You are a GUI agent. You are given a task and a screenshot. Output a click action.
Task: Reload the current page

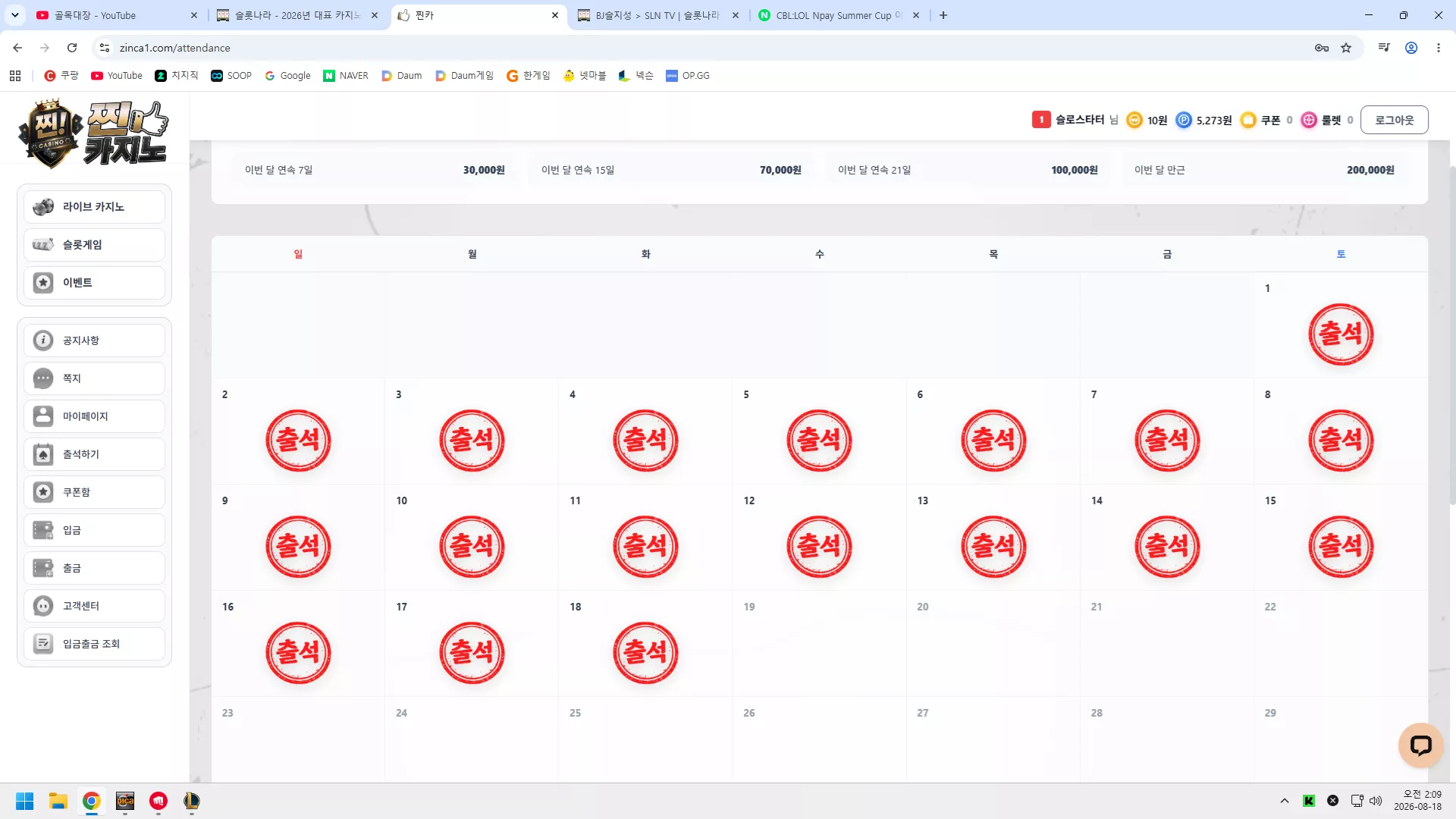(72, 48)
